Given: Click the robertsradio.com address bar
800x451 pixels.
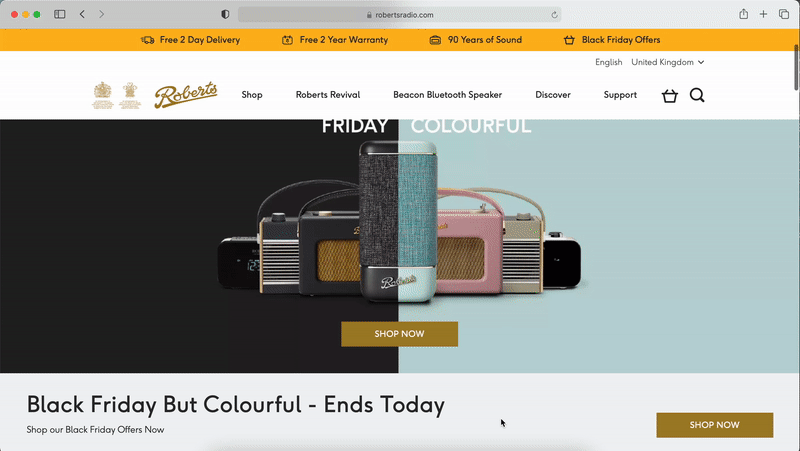Looking at the screenshot, I should tap(399, 15).
